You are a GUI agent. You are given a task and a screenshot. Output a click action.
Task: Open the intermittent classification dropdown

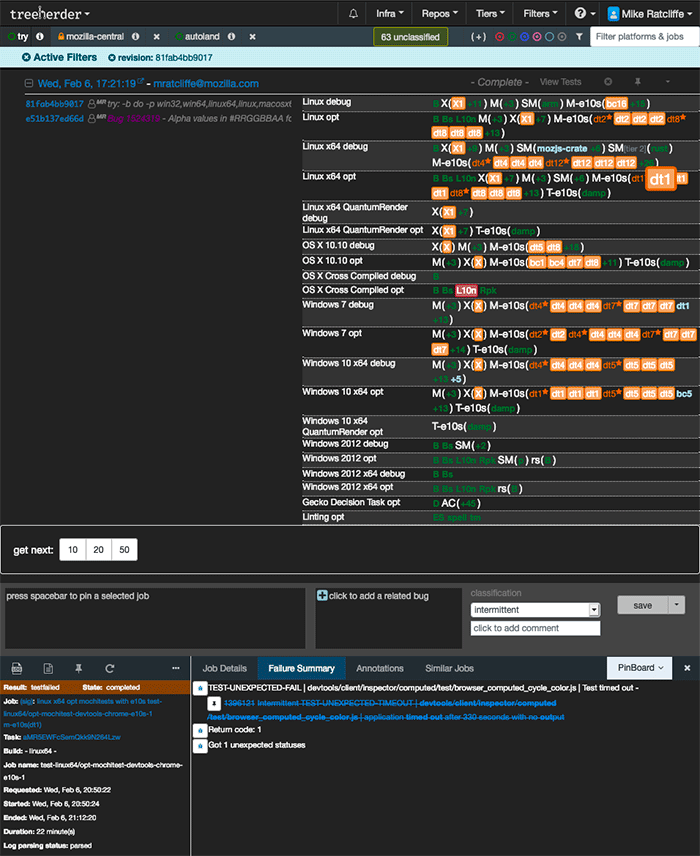[535, 610]
